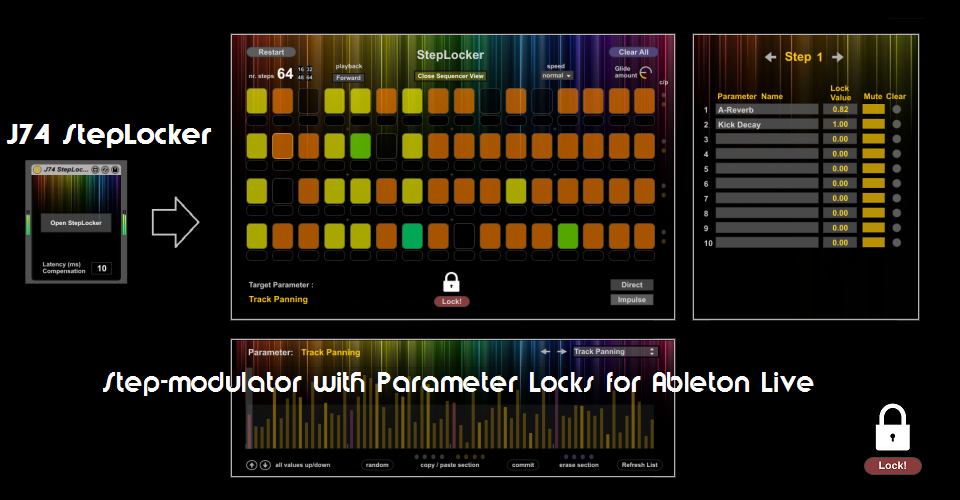Toggle Mute for parameter row 4

click(x=874, y=154)
